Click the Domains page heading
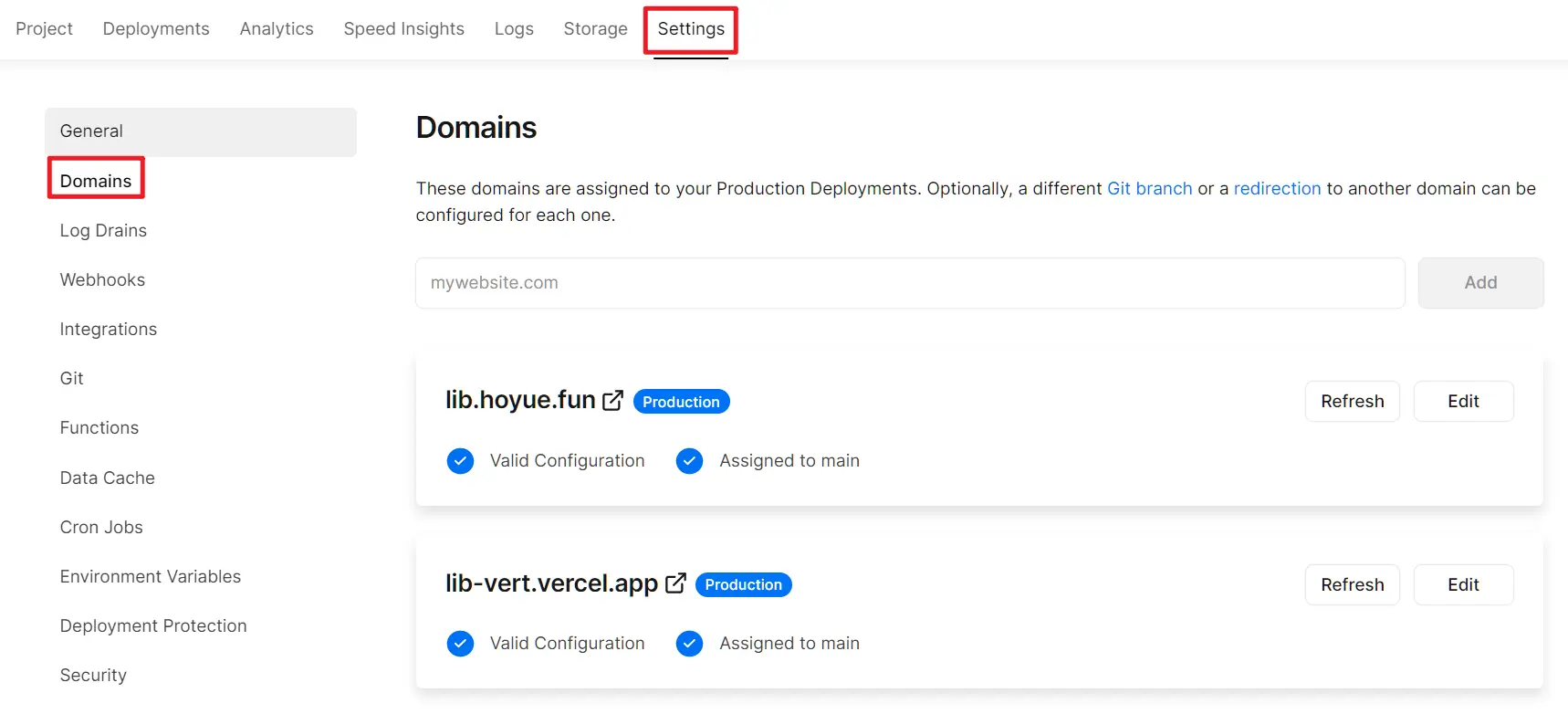Image resolution: width=1568 pixels, height=714 pixels. click(x=476, y=127)
